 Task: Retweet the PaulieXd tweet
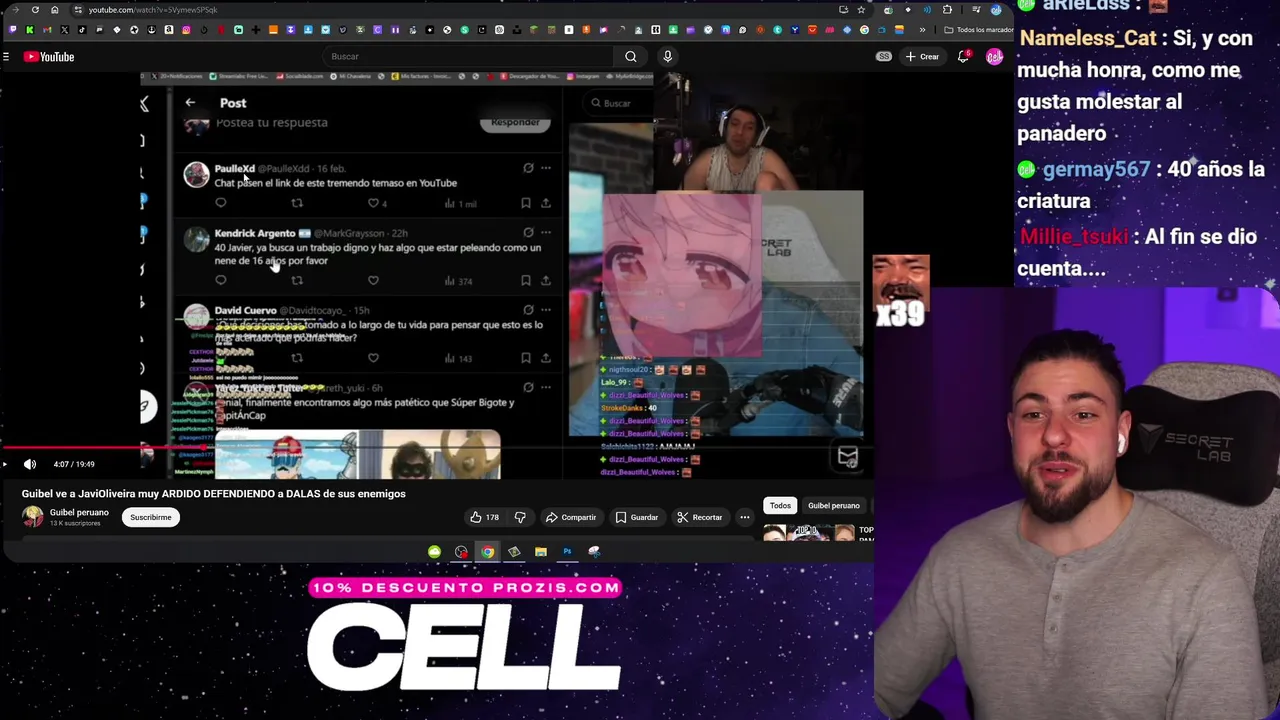tap(297, 203)
